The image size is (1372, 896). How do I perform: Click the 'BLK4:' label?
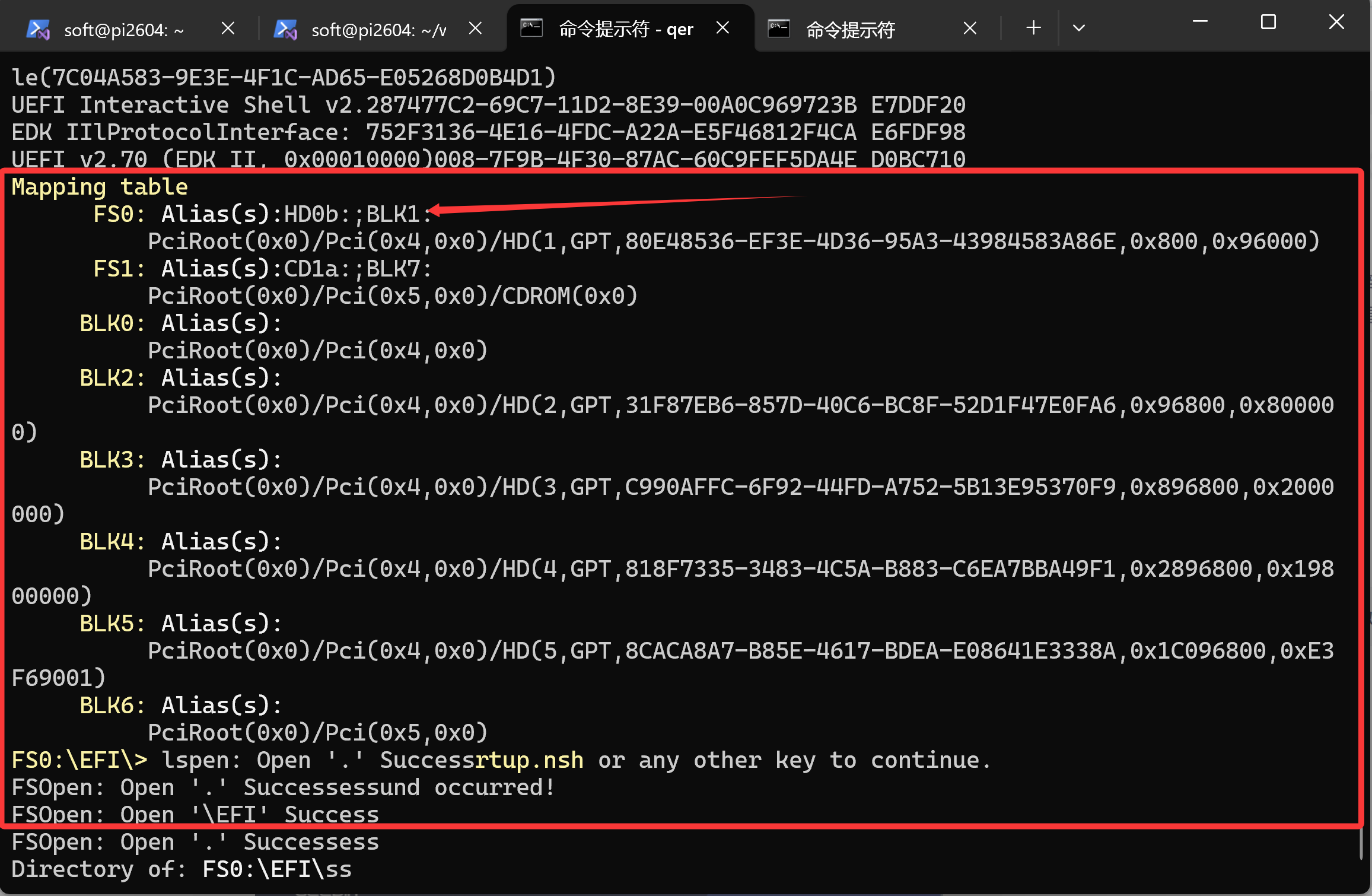(113, 542)
